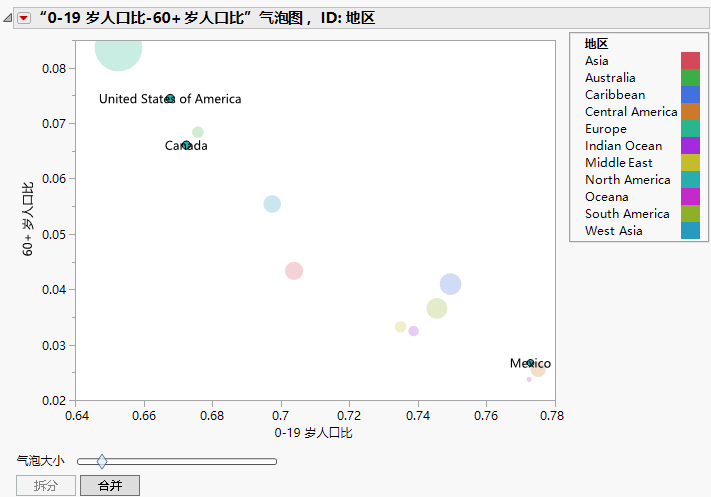
Task: Select the olive South America bubble
Action: click(437, 308)
